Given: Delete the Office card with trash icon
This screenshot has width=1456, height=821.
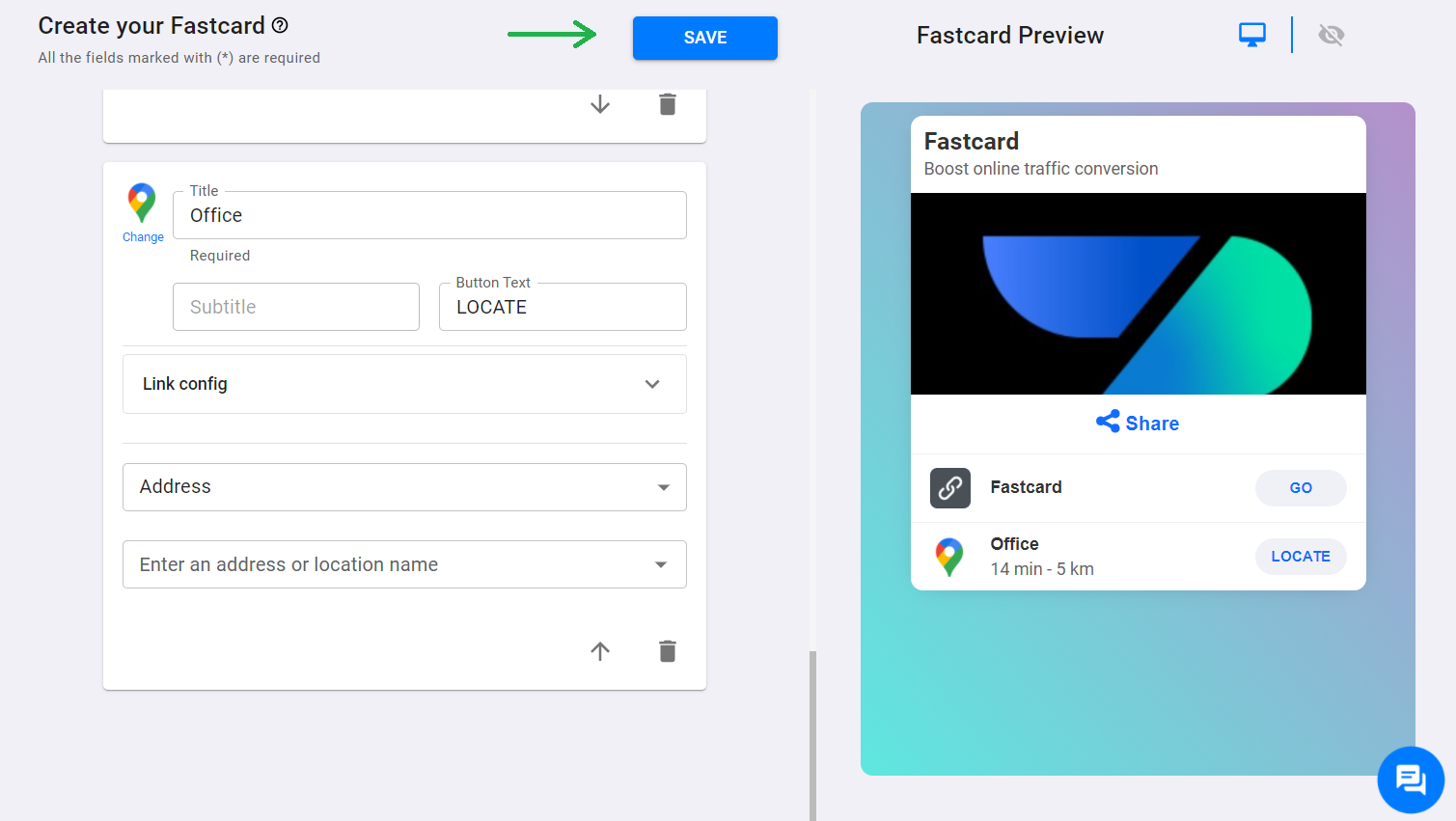Looking at the screenshot, I should (x=668, y=651).
